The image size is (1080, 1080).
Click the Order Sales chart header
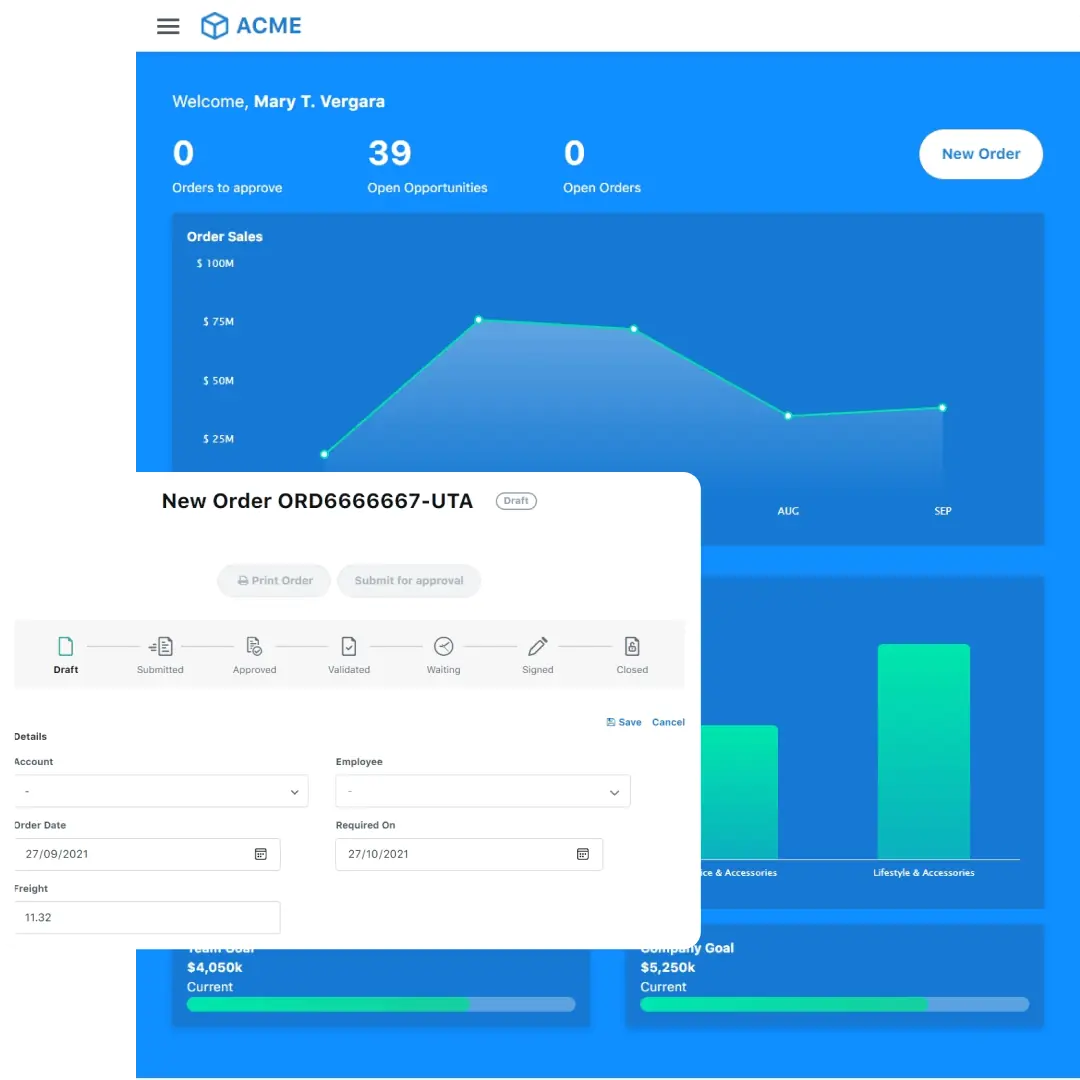tap(225, 236)
